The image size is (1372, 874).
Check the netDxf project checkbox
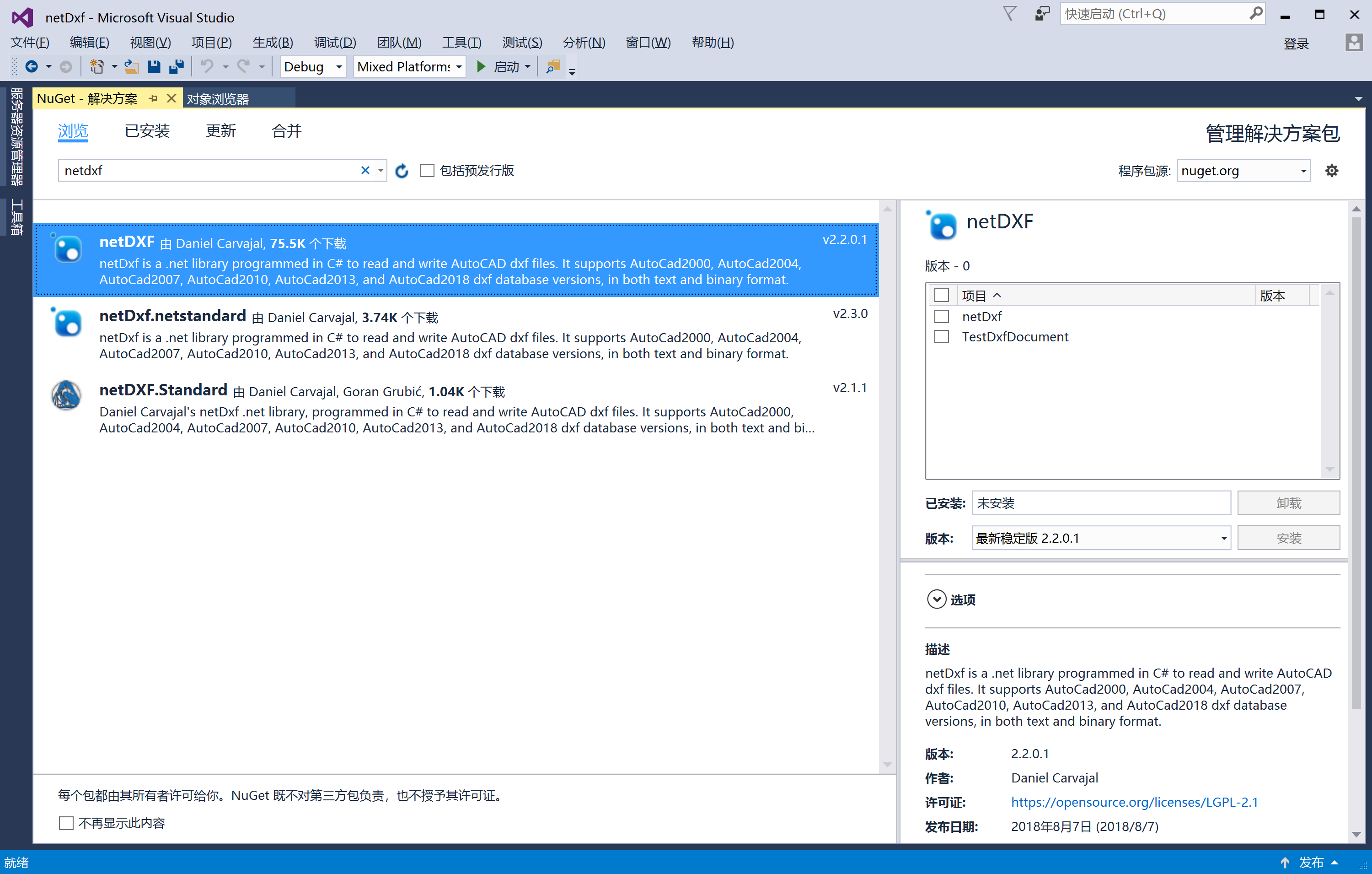(x=941, y=316)
